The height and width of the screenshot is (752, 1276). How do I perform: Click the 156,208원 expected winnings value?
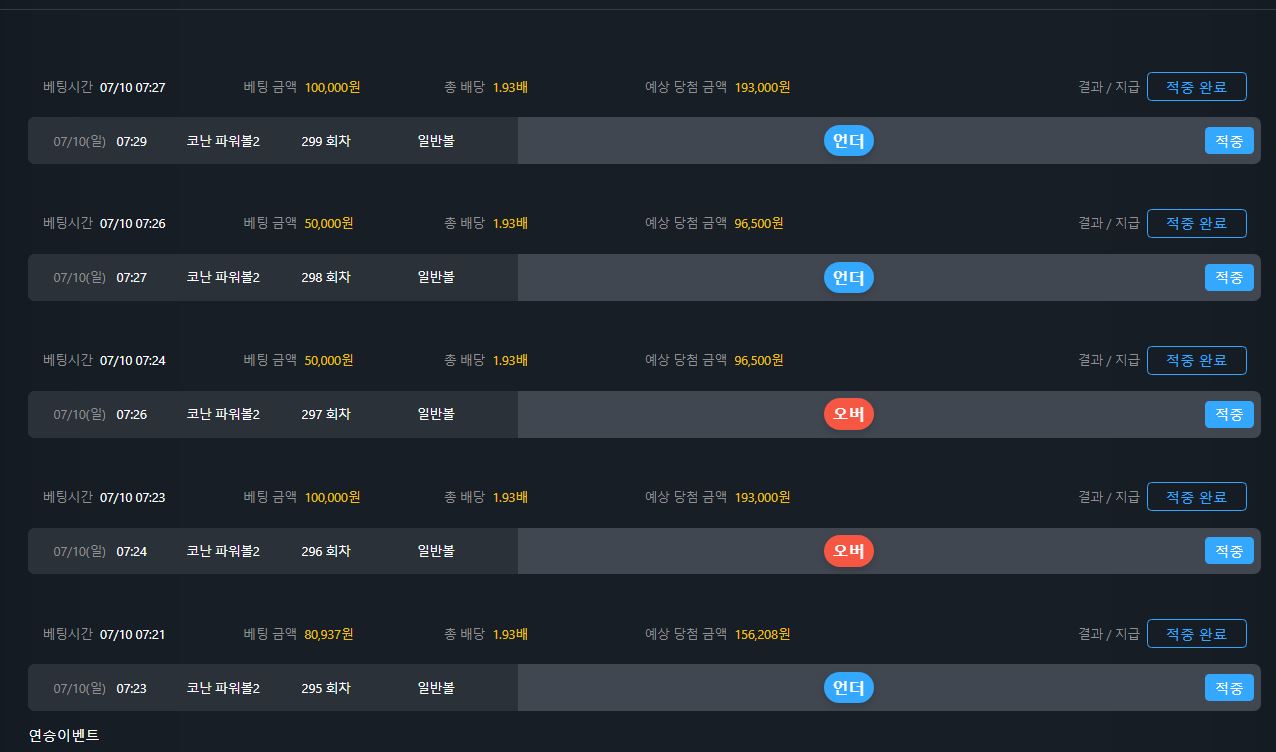pos(762,634)
